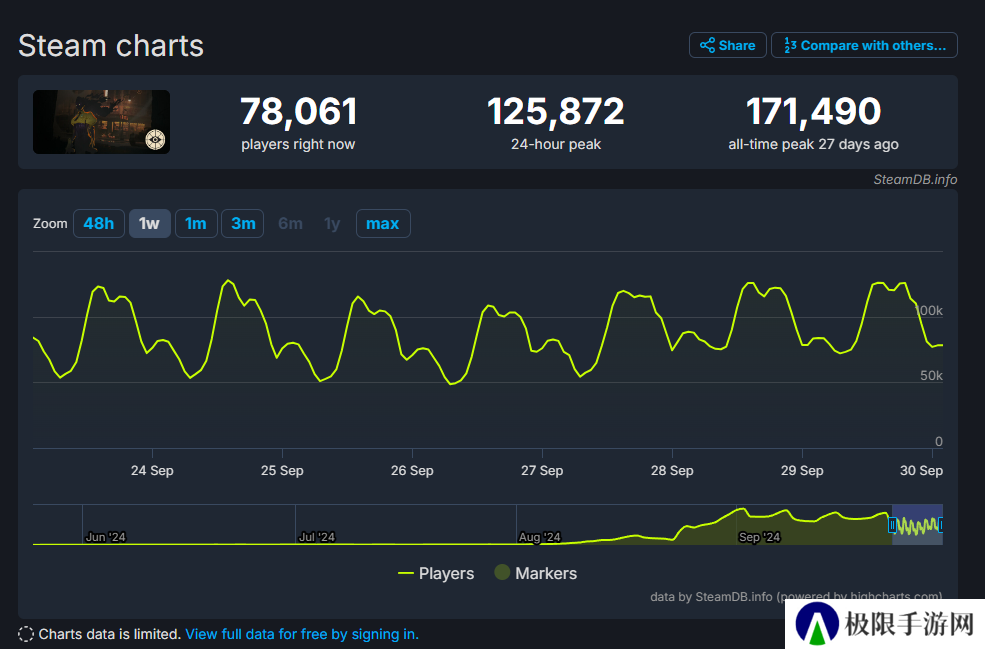Grab the right navigator range handle
The height and width of the screenshot is (649, 985).
(940, 525)
